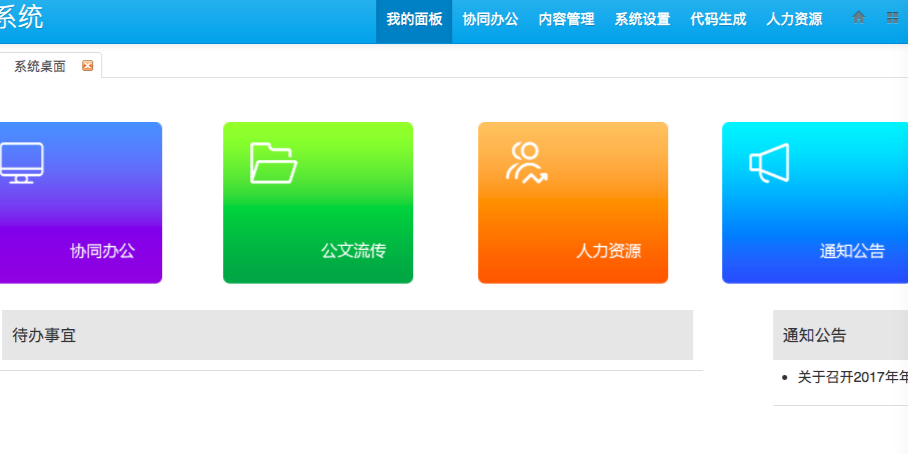The width and height of the screenshot is (908, 454).
Task: Click the open folder icon on 公文流传 card
Action: point(273,163)
